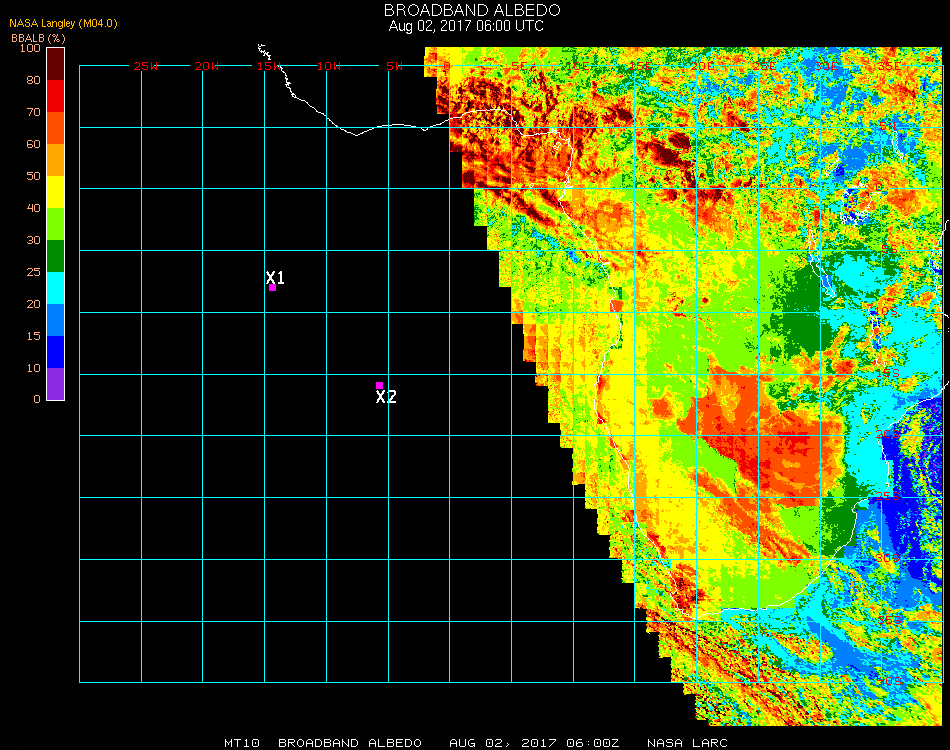Click the MT10 footer label
Image resolution: width=950 pixels, height=750 pixels.
click(242, 743)
